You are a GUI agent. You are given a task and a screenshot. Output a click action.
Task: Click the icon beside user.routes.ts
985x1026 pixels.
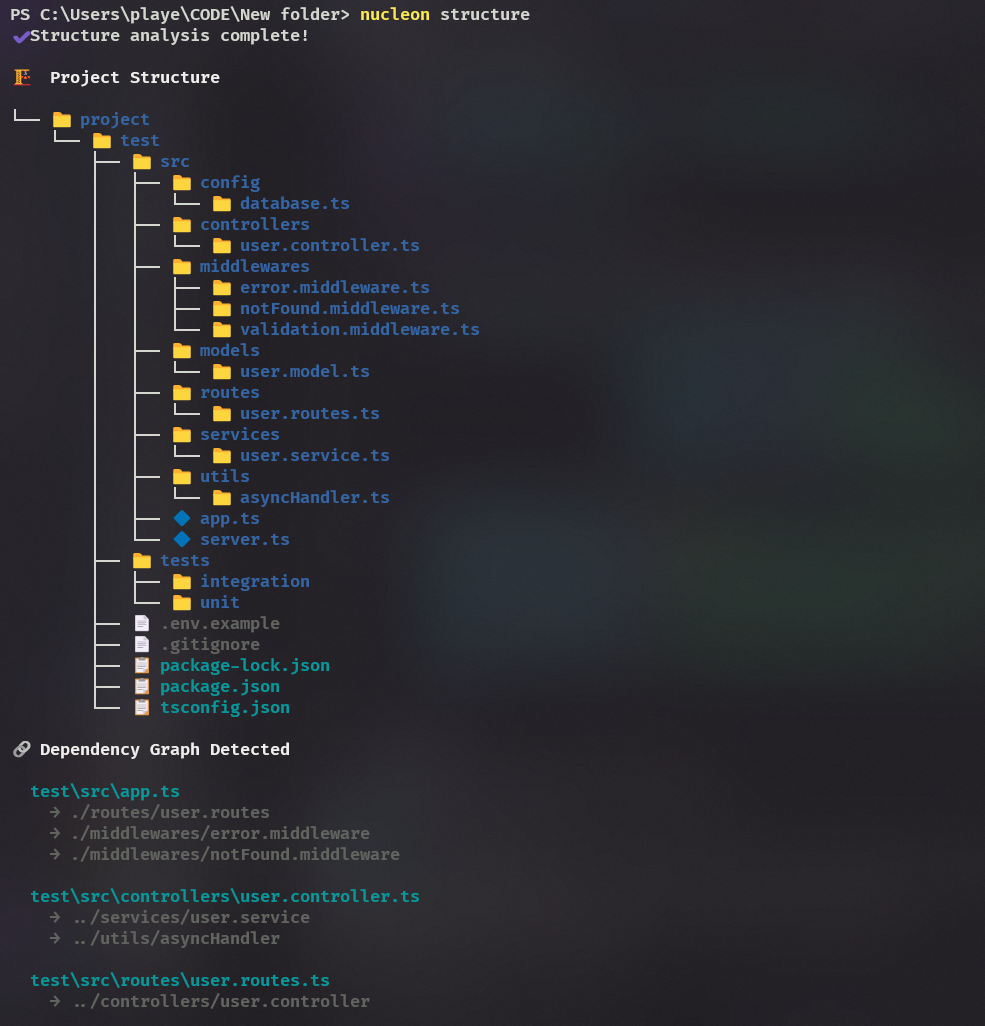(221, 414)
